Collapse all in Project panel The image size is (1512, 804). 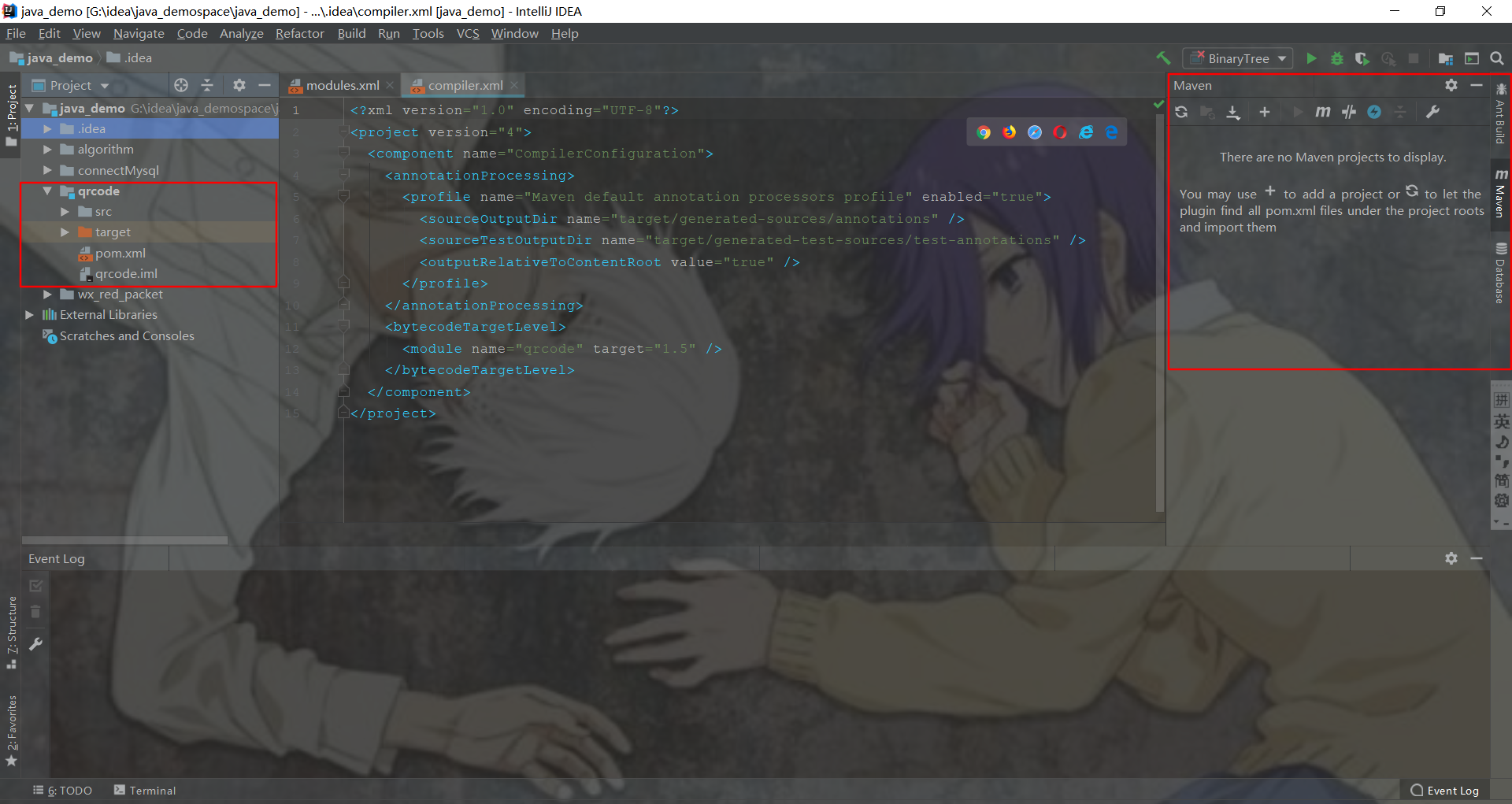(x=207, y=85)
